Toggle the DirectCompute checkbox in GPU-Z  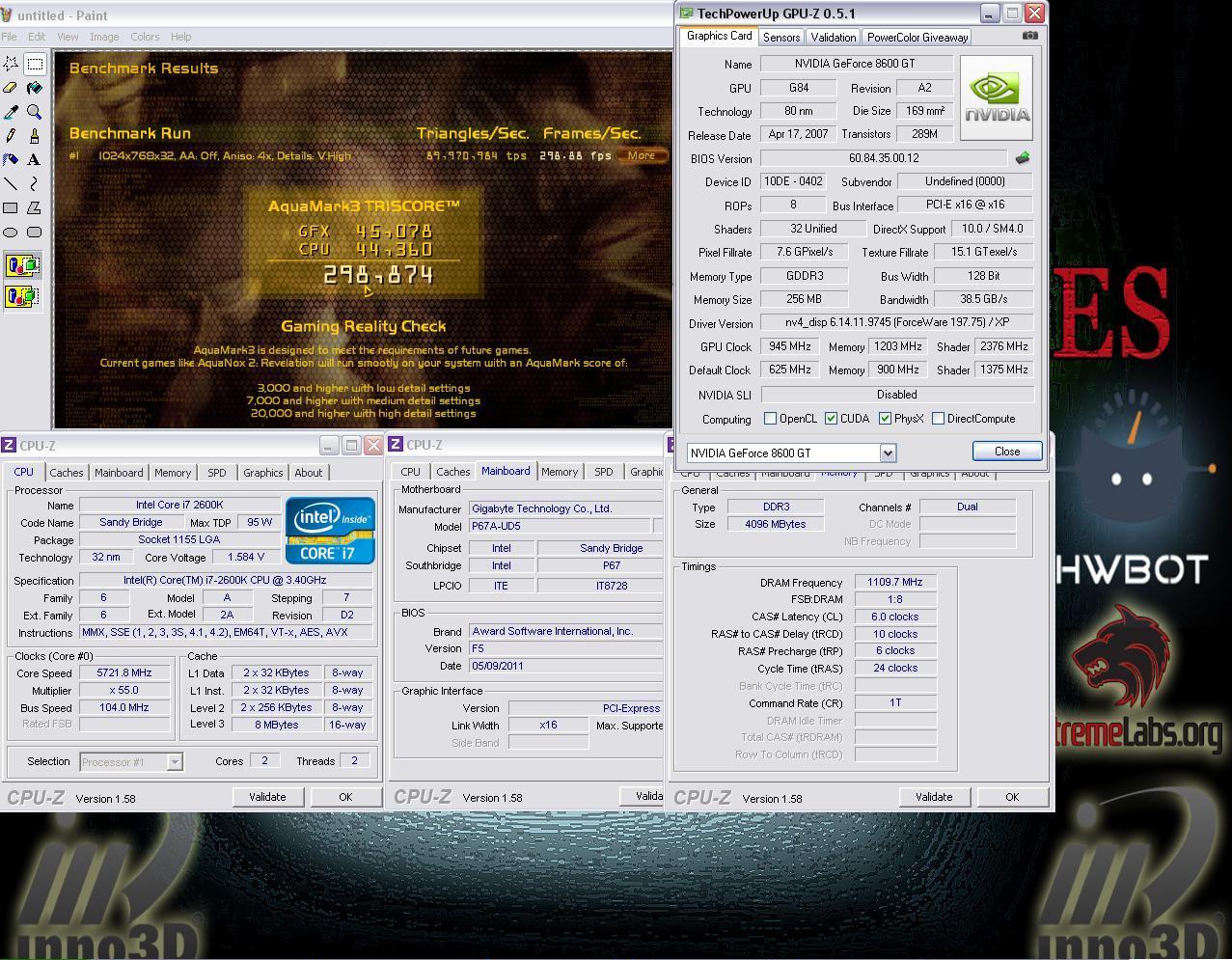pyautogui.click(x=938, y=419)
